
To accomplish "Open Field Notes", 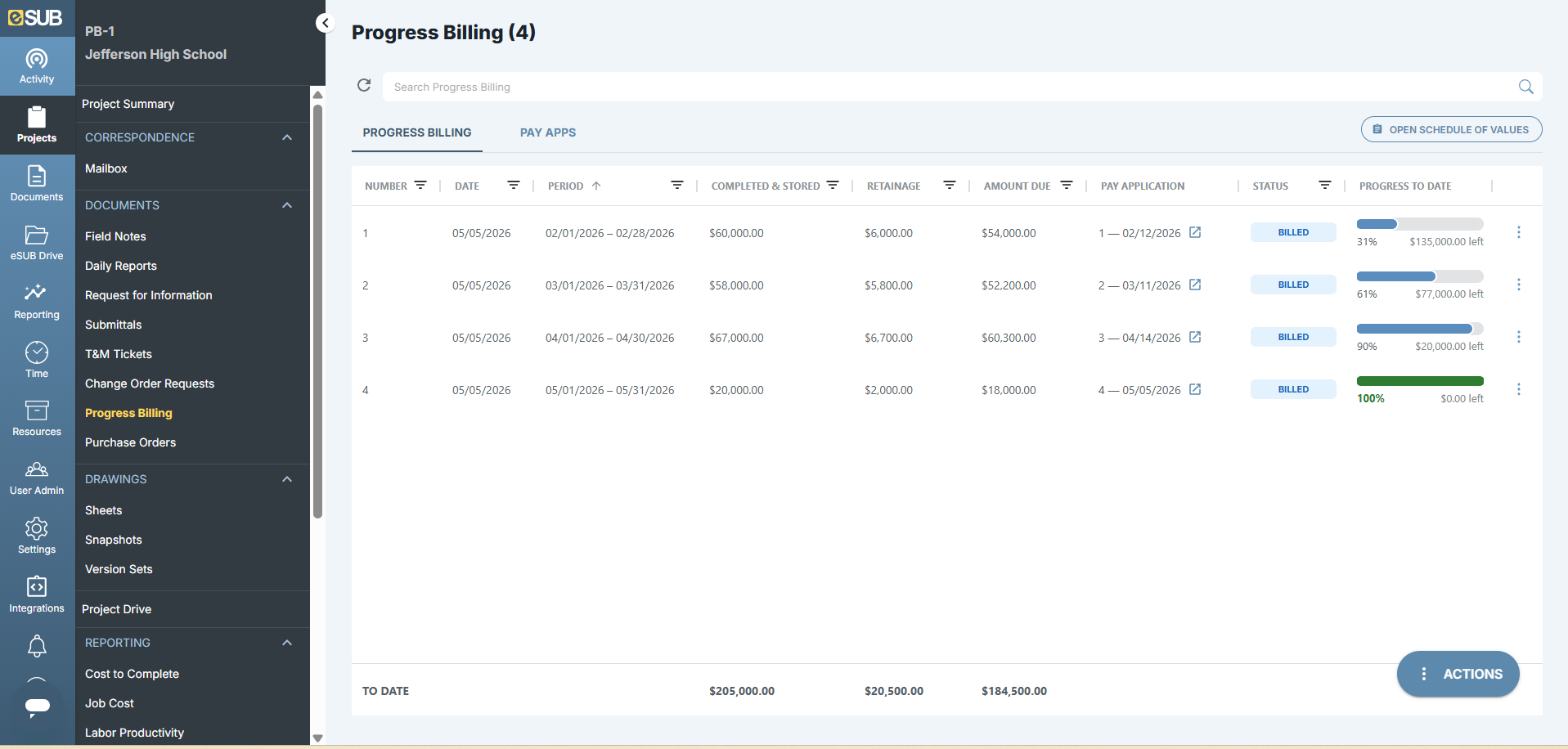I will (115, 236).
